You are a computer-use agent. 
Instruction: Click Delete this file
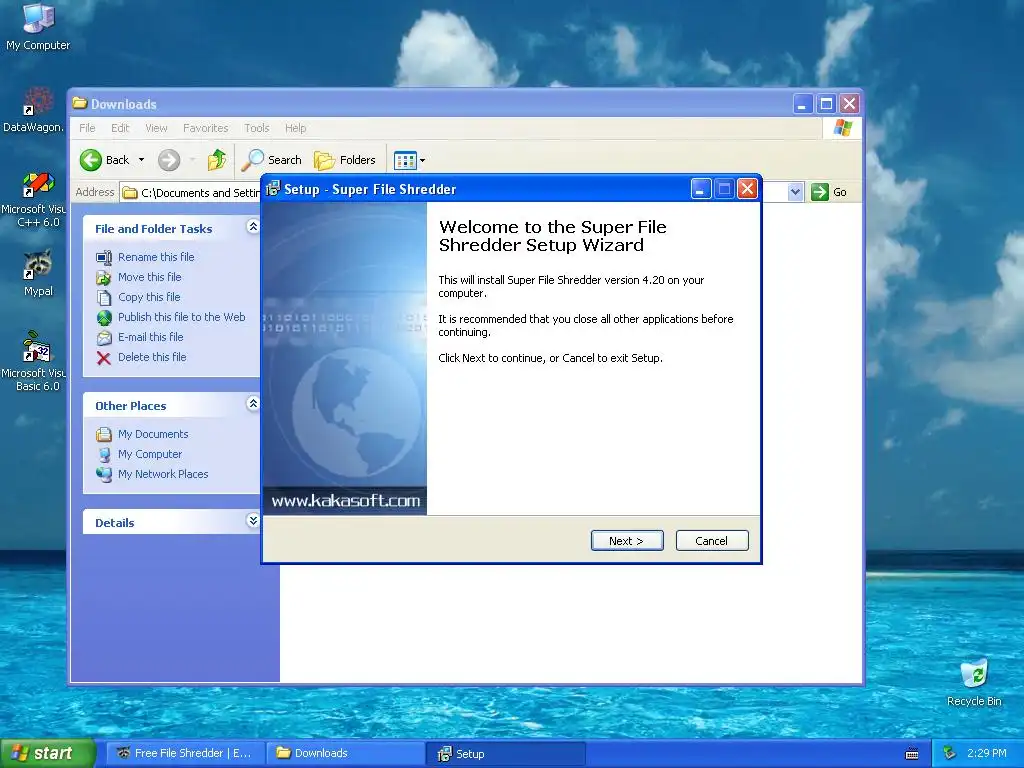click(x=152, y=357)
